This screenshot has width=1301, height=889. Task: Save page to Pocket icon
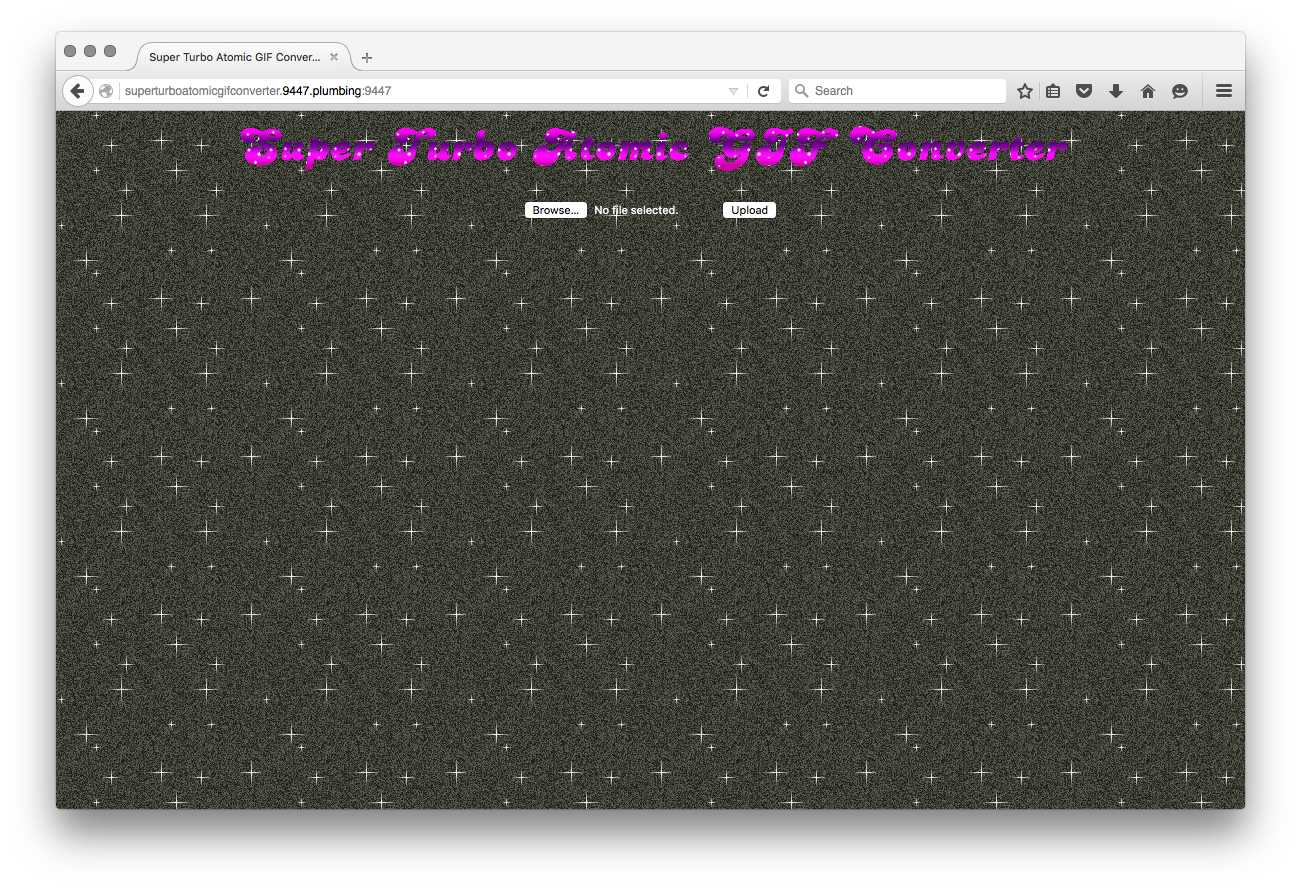(1084, 91)
